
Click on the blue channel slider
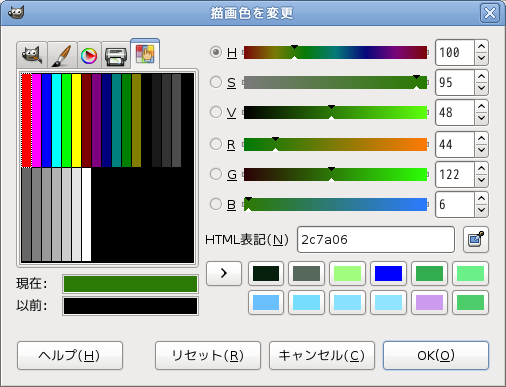(x=335, y=204)
